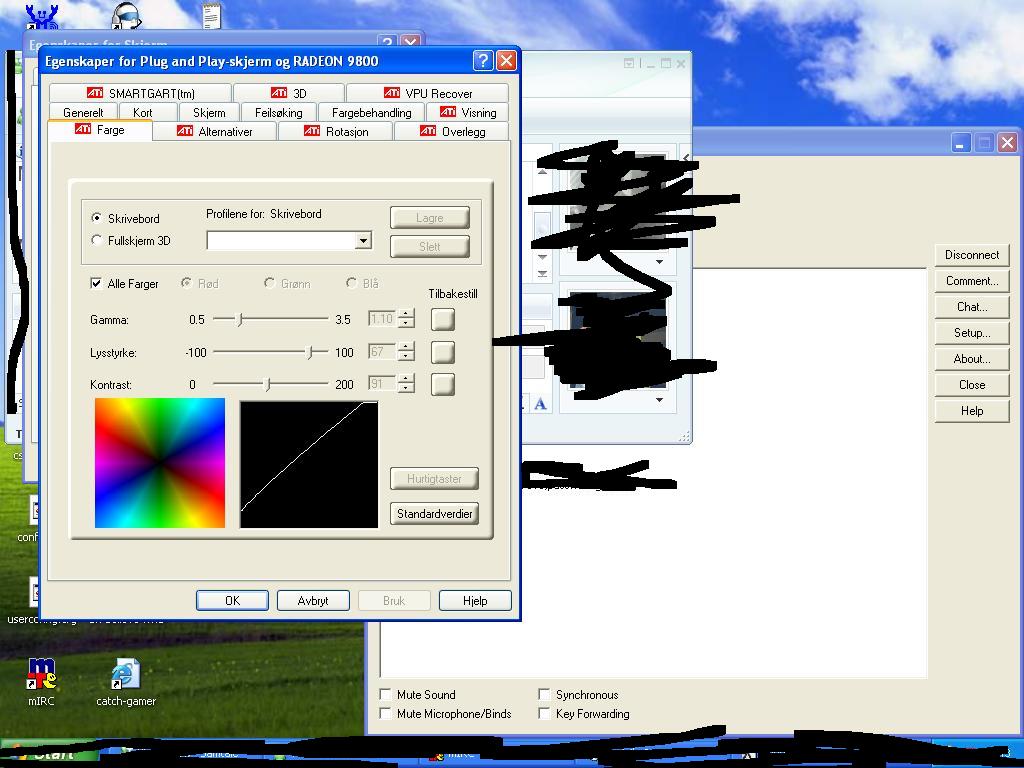Image resolution: width=1024 pixels, height=768 pixels.
Task: Open the notepad document icon on desktop
Action: pyautogui.click(x=212, y=16)
